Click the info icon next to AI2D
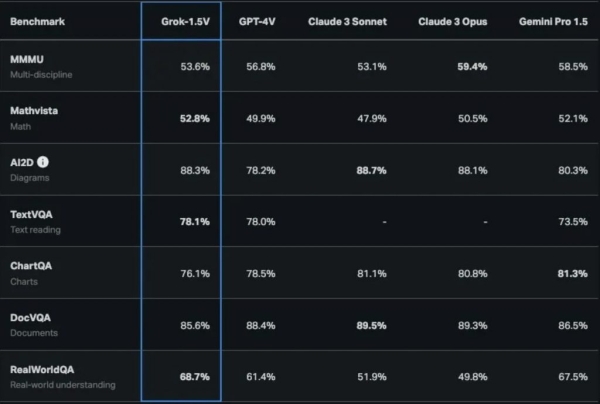600x404 pixels. click(43, 162)
